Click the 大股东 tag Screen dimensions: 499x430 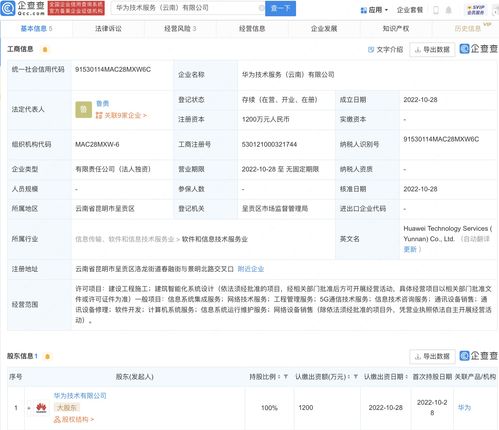[x=67, y=408]
